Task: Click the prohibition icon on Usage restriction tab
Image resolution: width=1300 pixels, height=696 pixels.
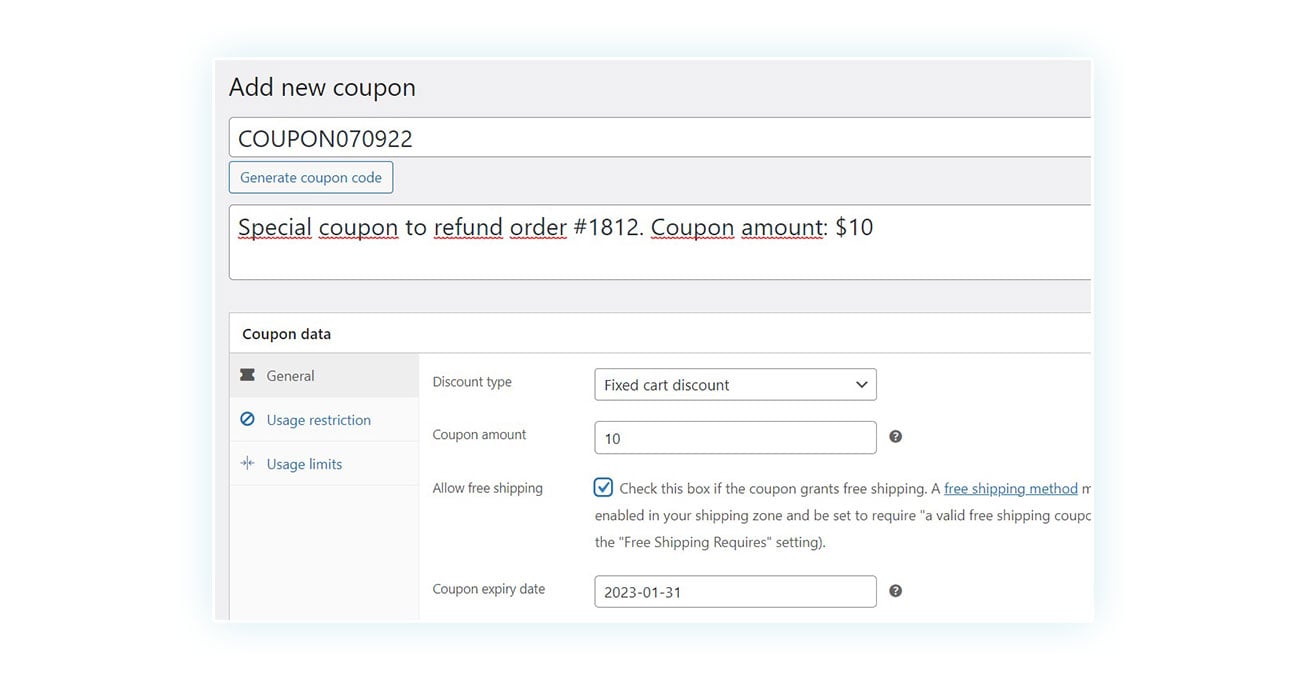Action: point(247,419)
